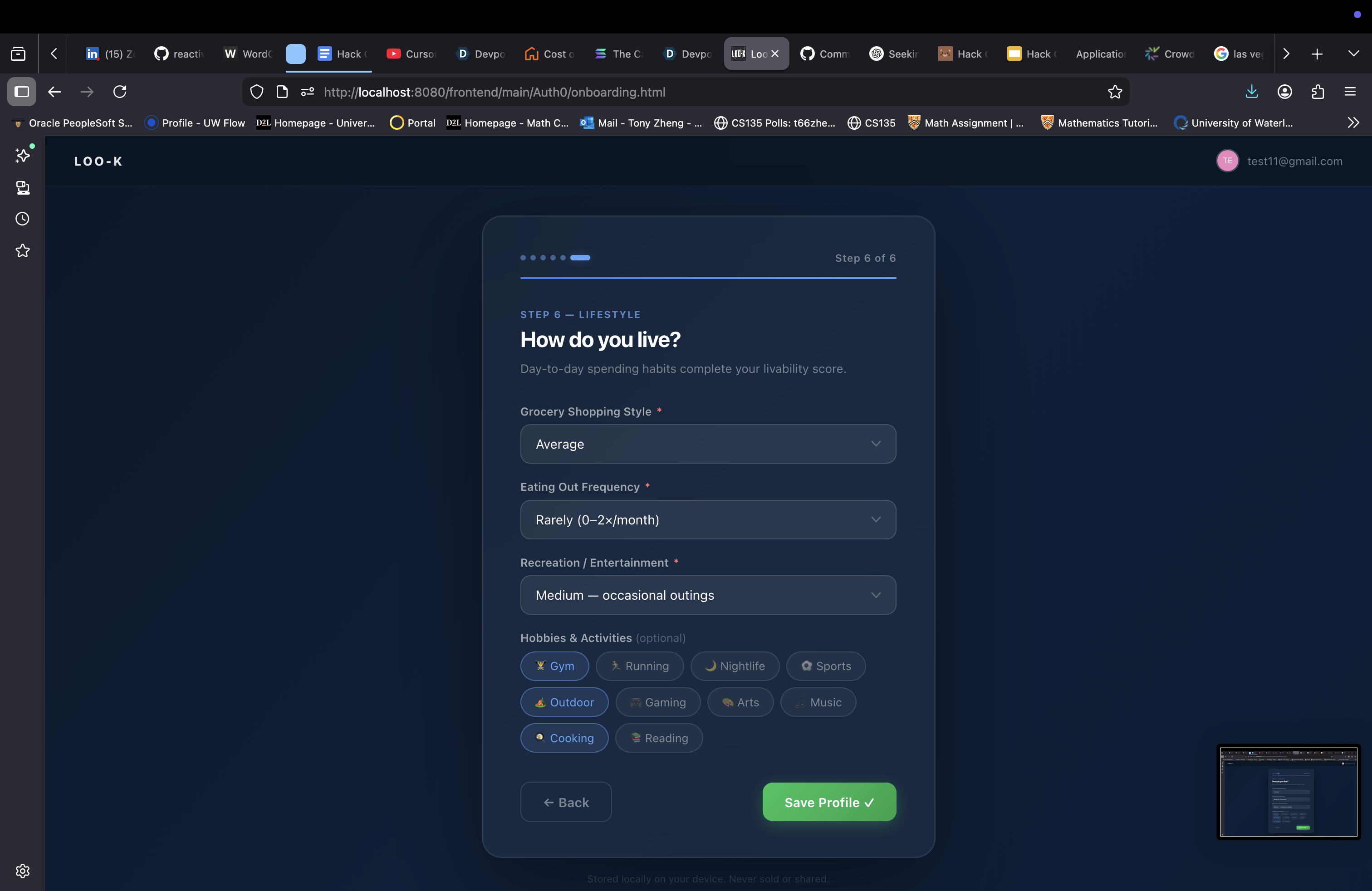This screenshot has height=891, width=1372.
Task: Click the Save Profile button
Action: click(828, 802)
